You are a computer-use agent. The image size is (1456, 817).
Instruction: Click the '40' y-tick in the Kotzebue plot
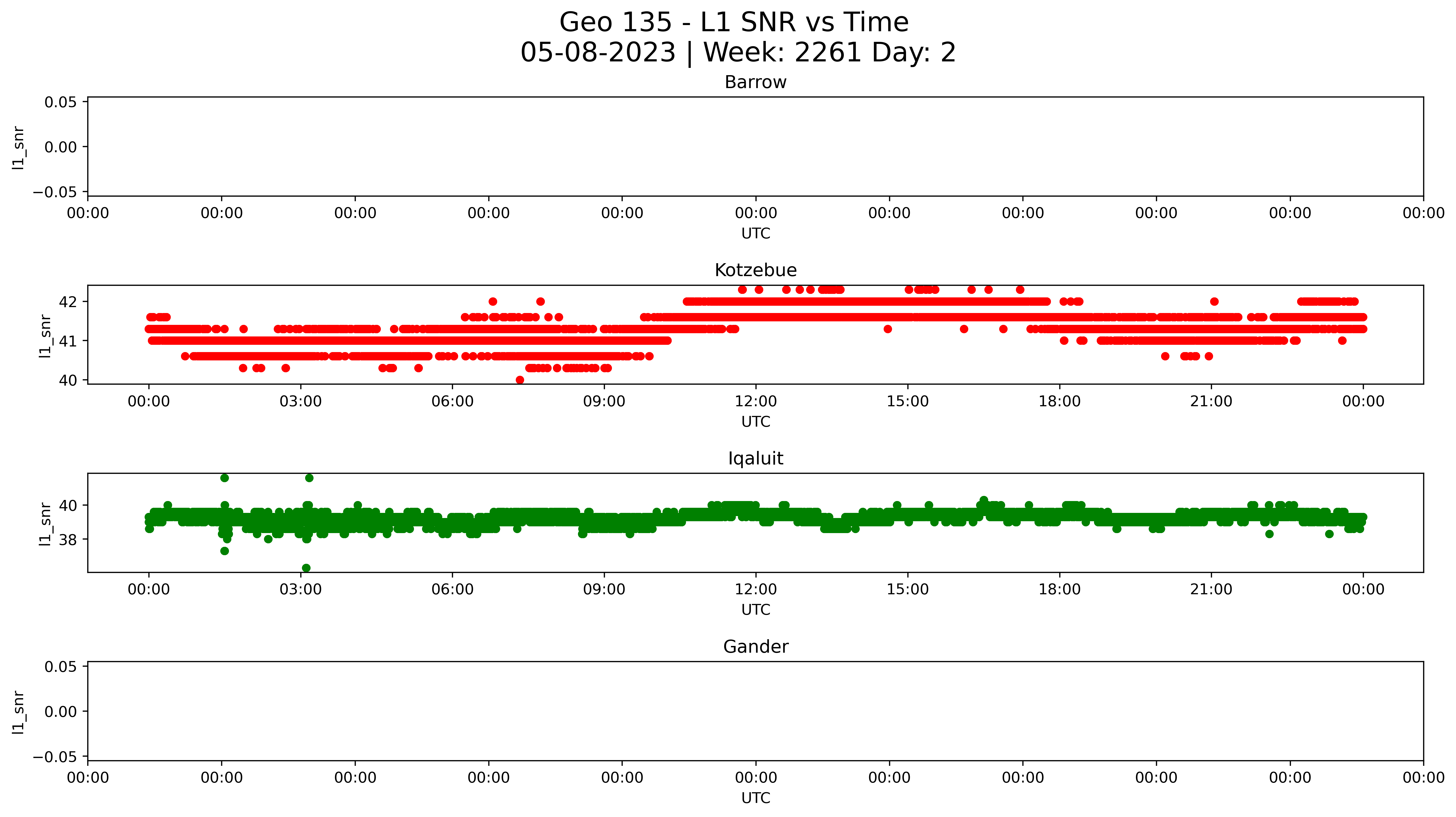point(68,381)
